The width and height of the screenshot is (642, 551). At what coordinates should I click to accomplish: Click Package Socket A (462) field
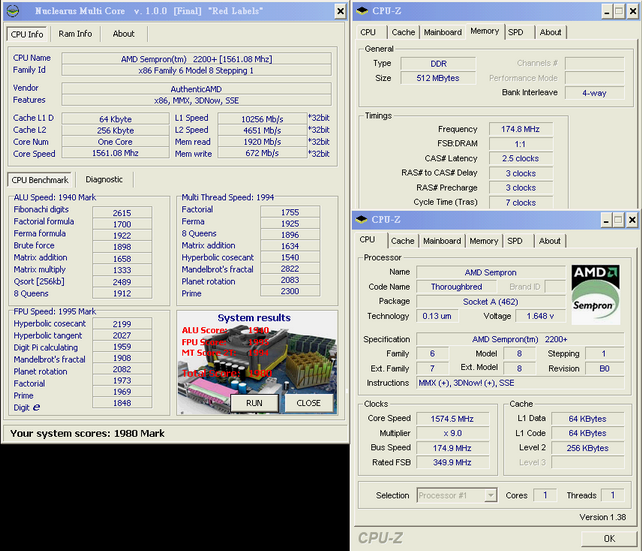491,302
